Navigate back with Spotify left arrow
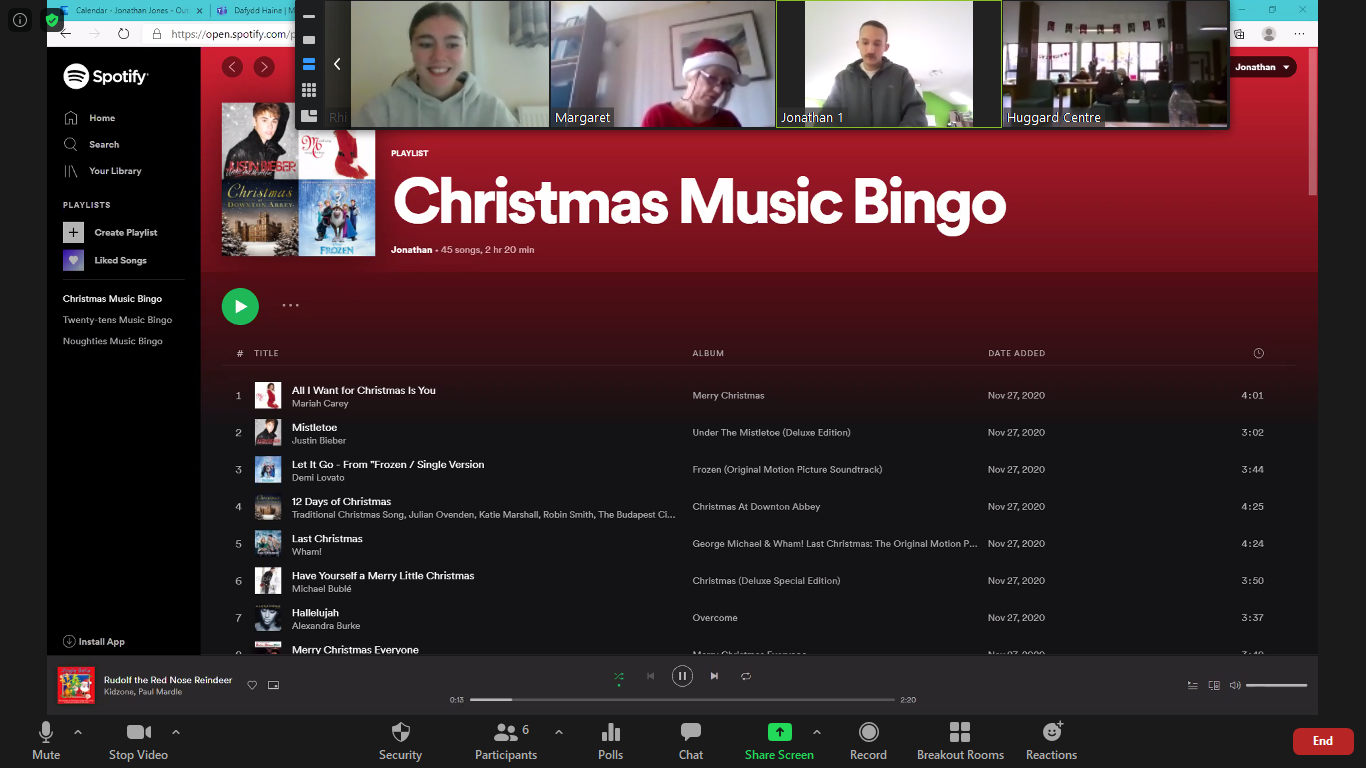Viewport: 1366px width, 768px height. [x=232, y=67]
